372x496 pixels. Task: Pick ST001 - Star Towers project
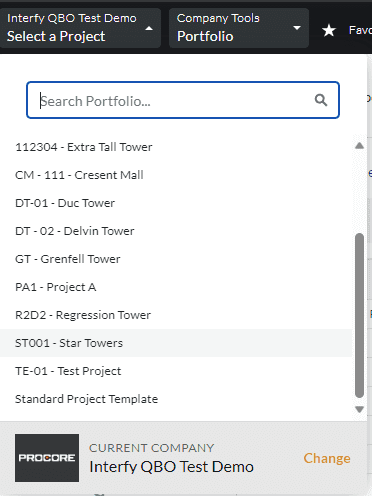(176, 343)
